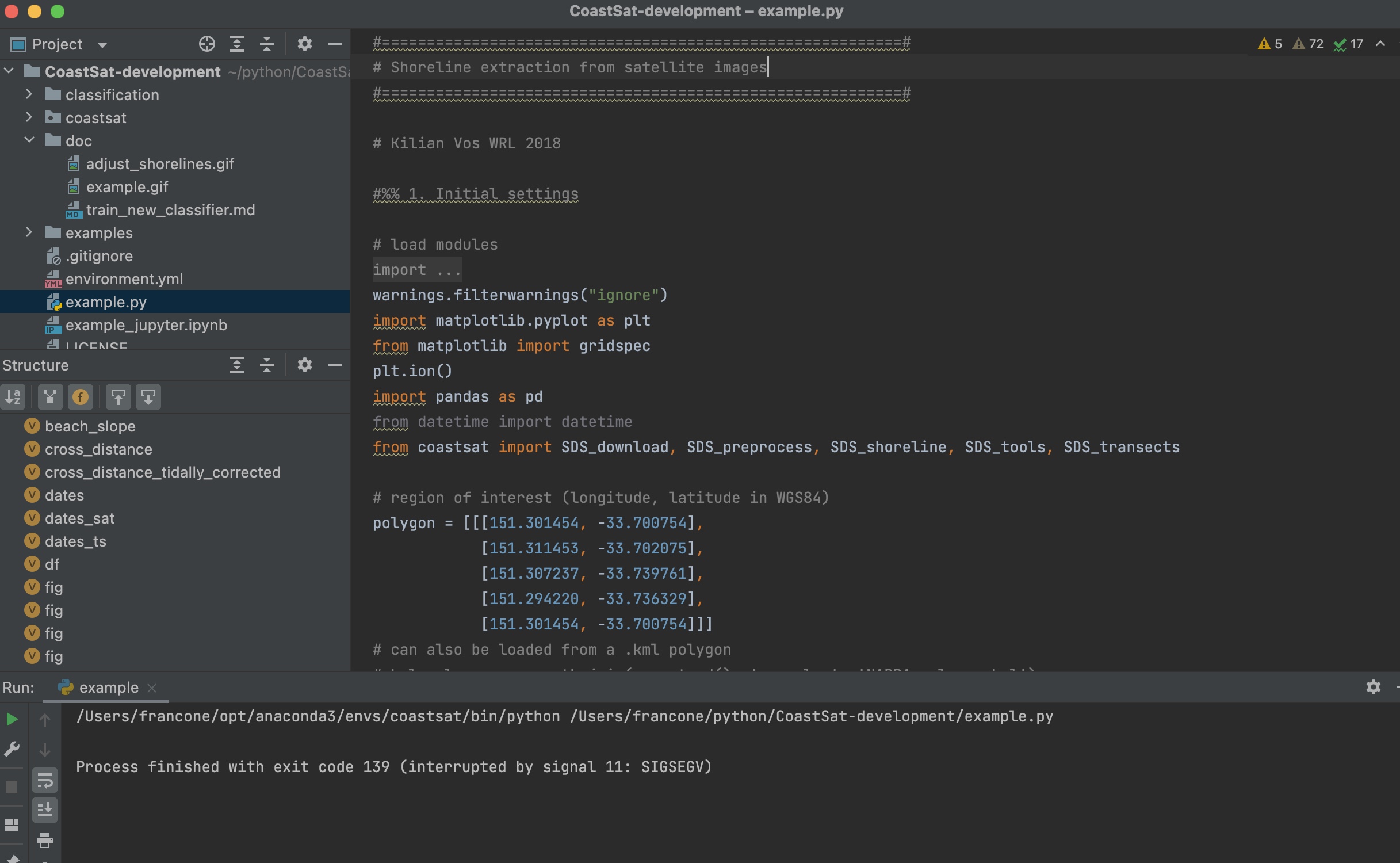Open Run panel settings gear

(x=1373, y=686)
